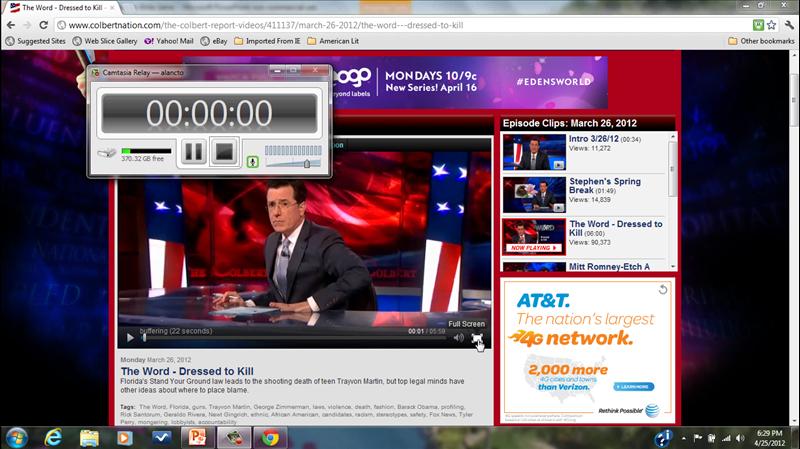Bookmark this page with star icon

(771, 25)
